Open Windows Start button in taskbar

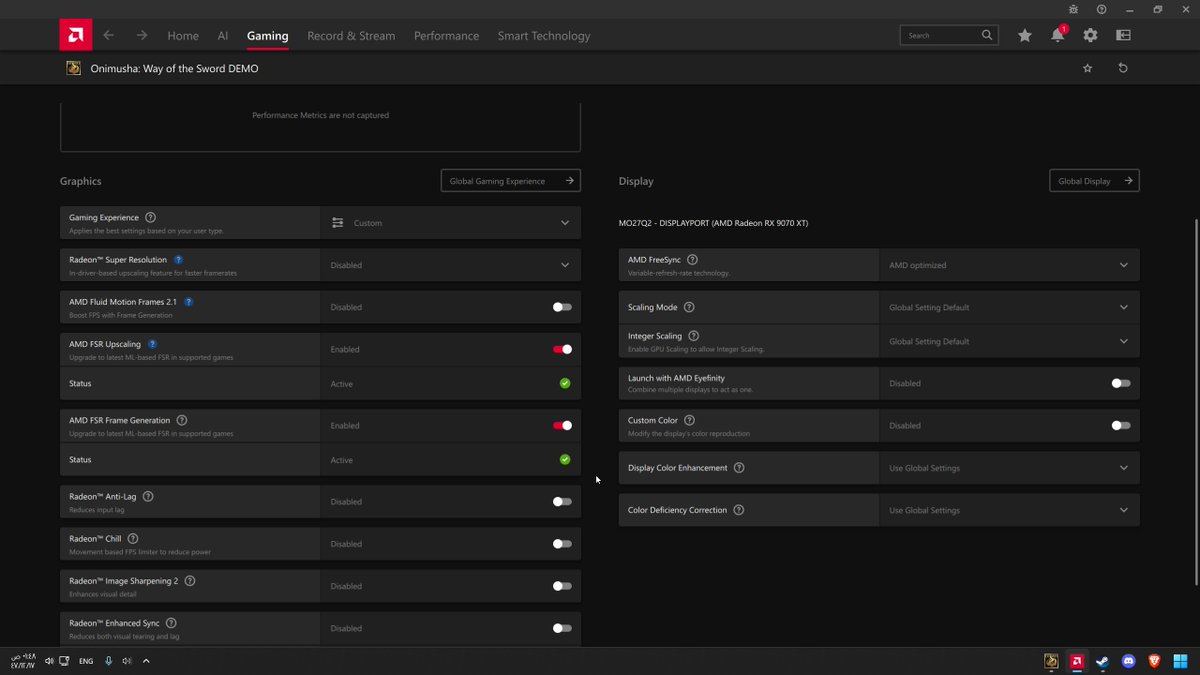(x=1181, y=661)
